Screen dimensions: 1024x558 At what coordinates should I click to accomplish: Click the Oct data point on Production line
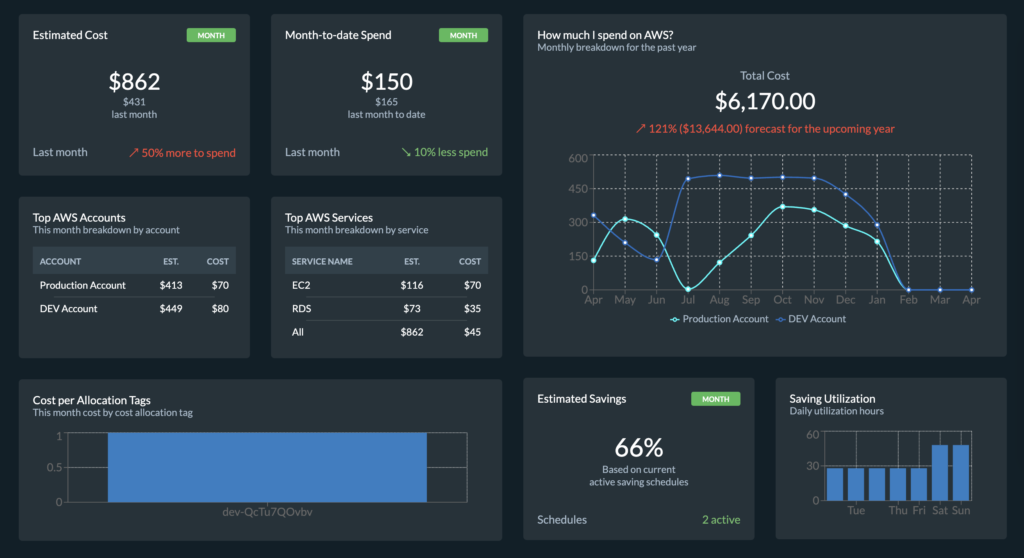point(782,207)
